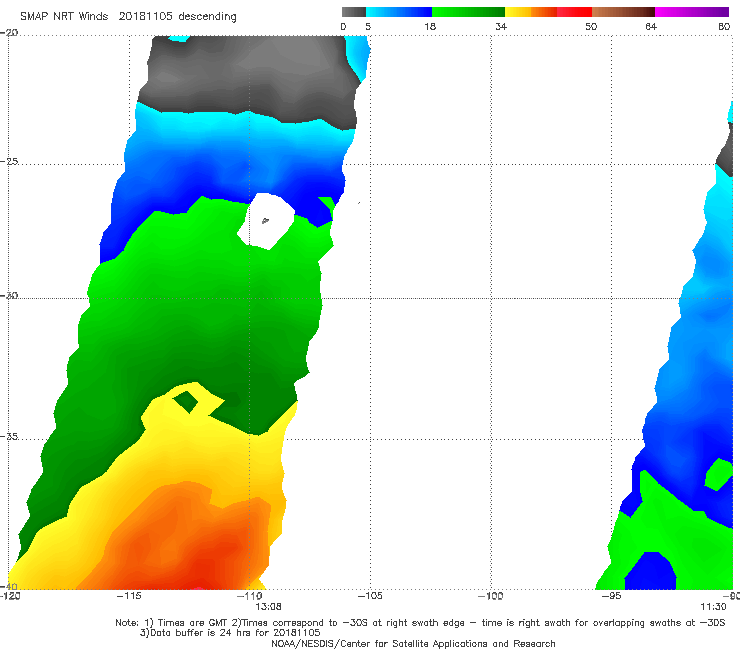Click the color bar label 50

(x=591, y=26)
